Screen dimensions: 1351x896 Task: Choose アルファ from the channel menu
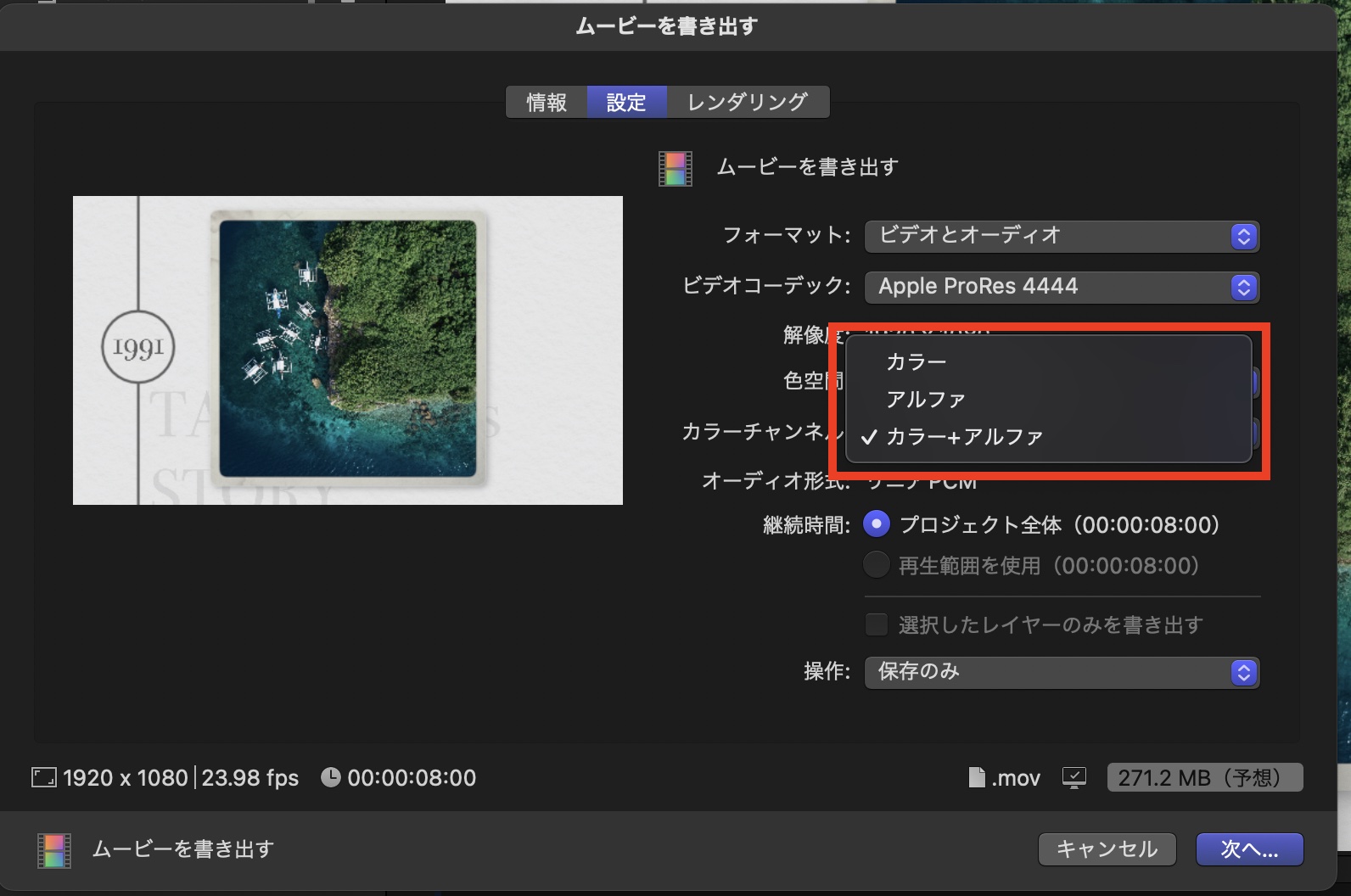(x=926, y=400)
